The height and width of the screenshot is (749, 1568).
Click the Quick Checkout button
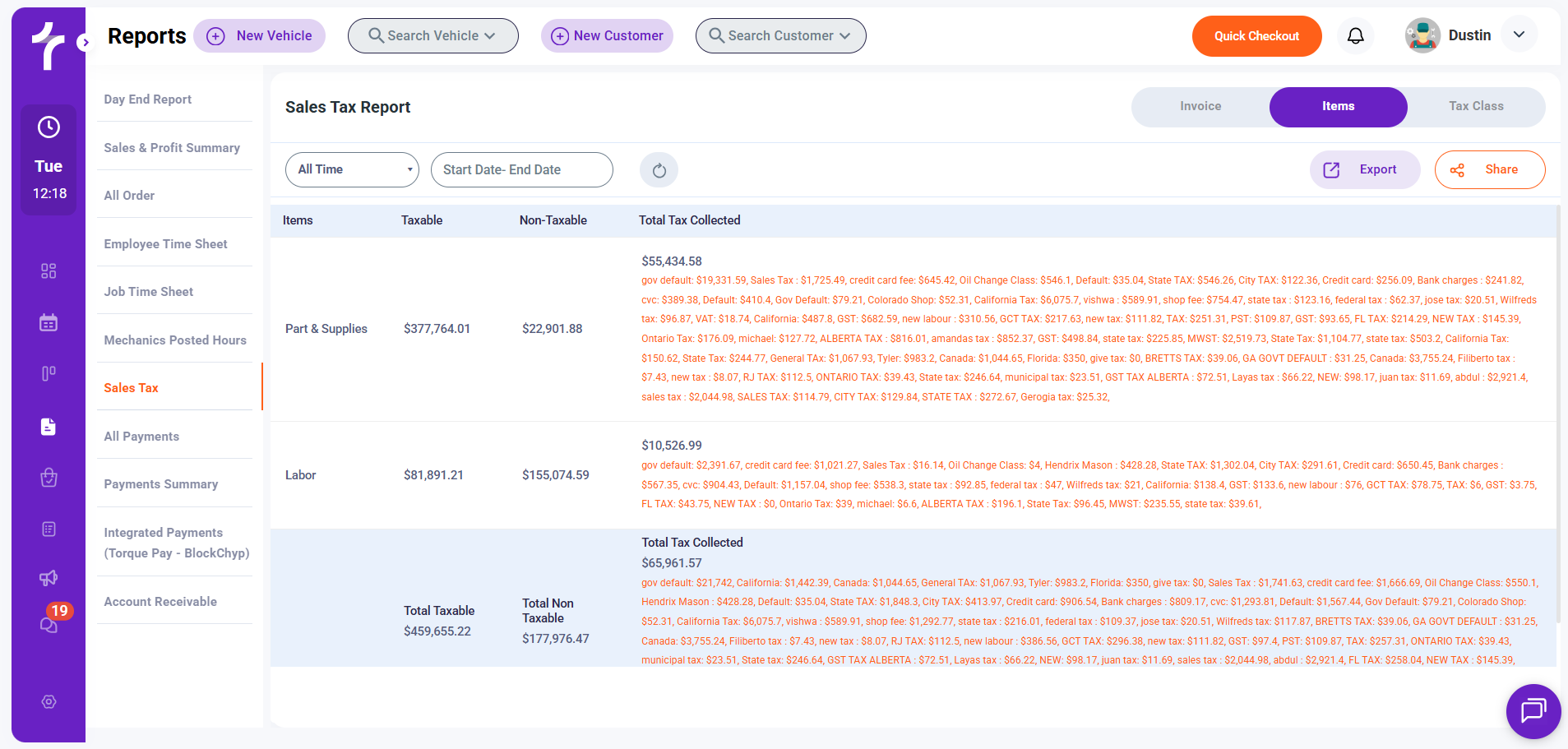1256,36
